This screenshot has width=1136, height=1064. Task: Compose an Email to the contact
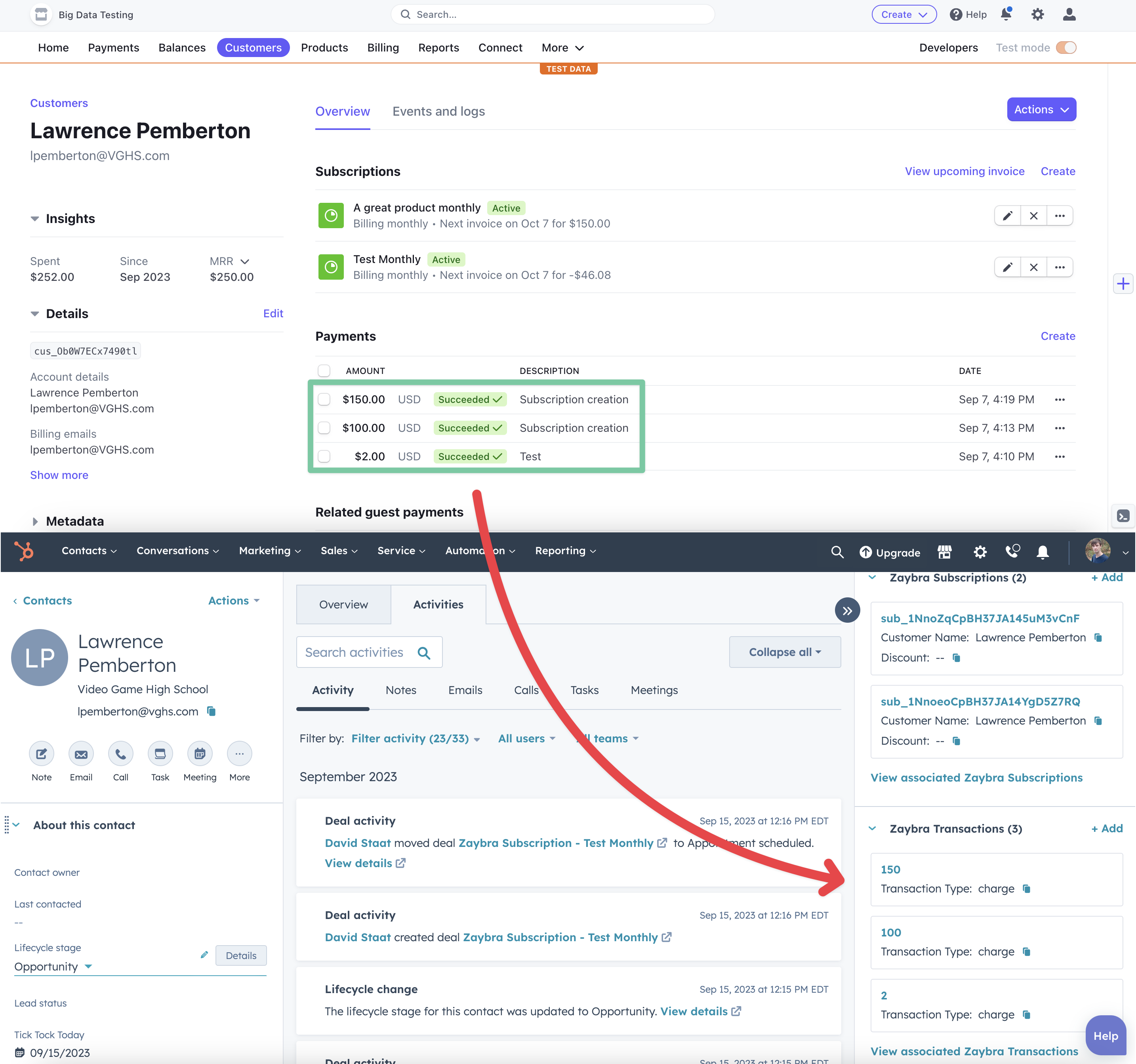click(81, 754)
